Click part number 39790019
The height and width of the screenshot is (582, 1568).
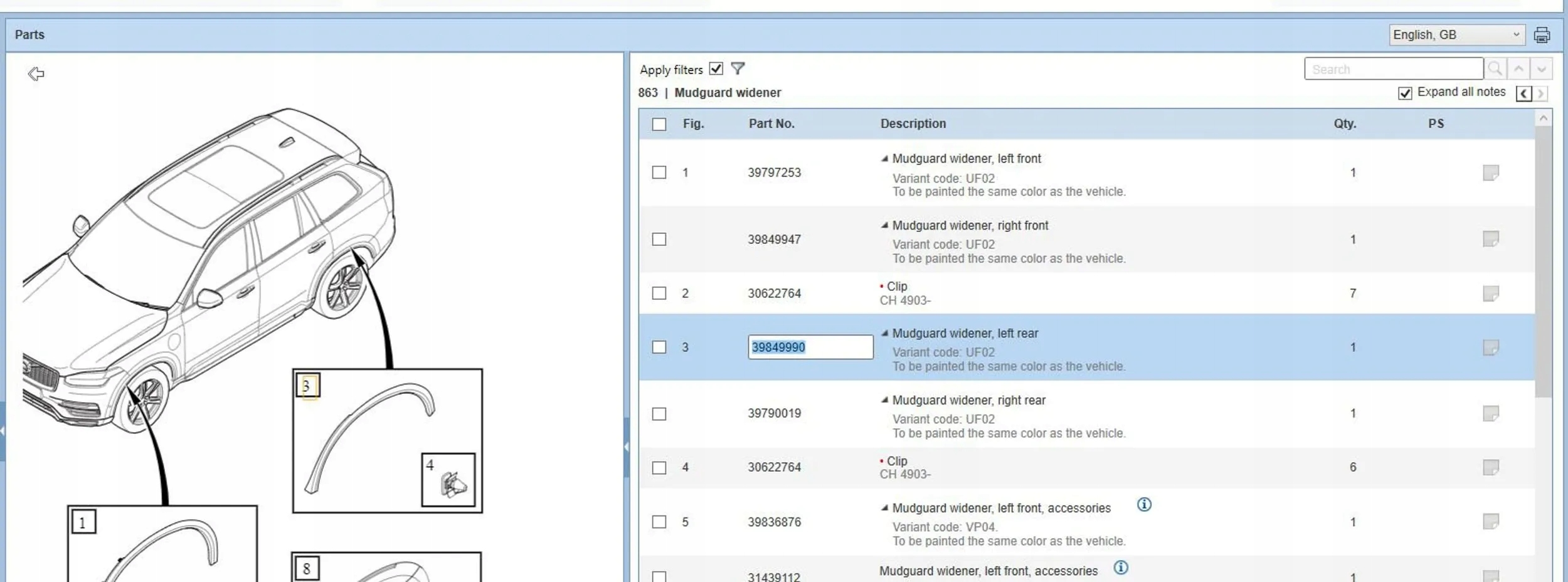(x=774, y=413)
